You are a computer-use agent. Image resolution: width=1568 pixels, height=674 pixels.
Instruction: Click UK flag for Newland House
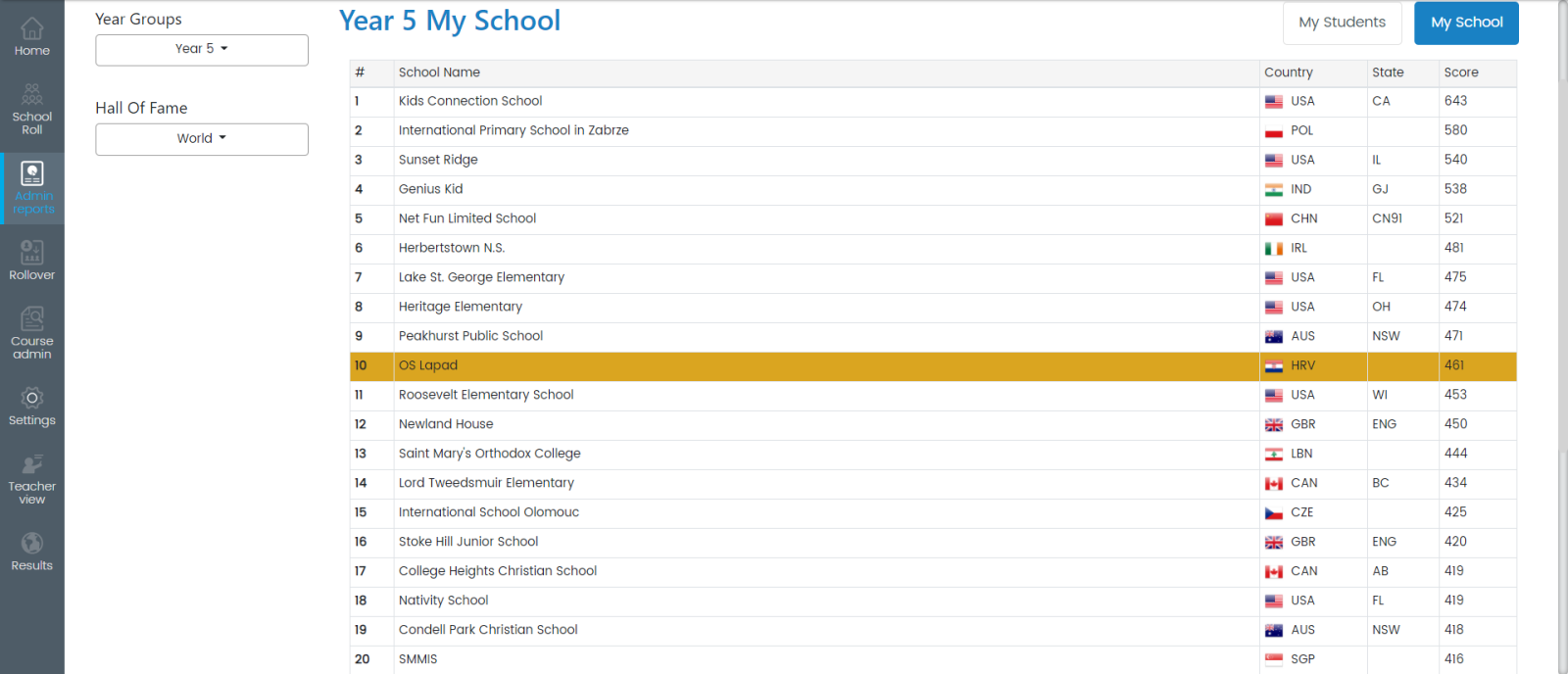point(1274,425)
